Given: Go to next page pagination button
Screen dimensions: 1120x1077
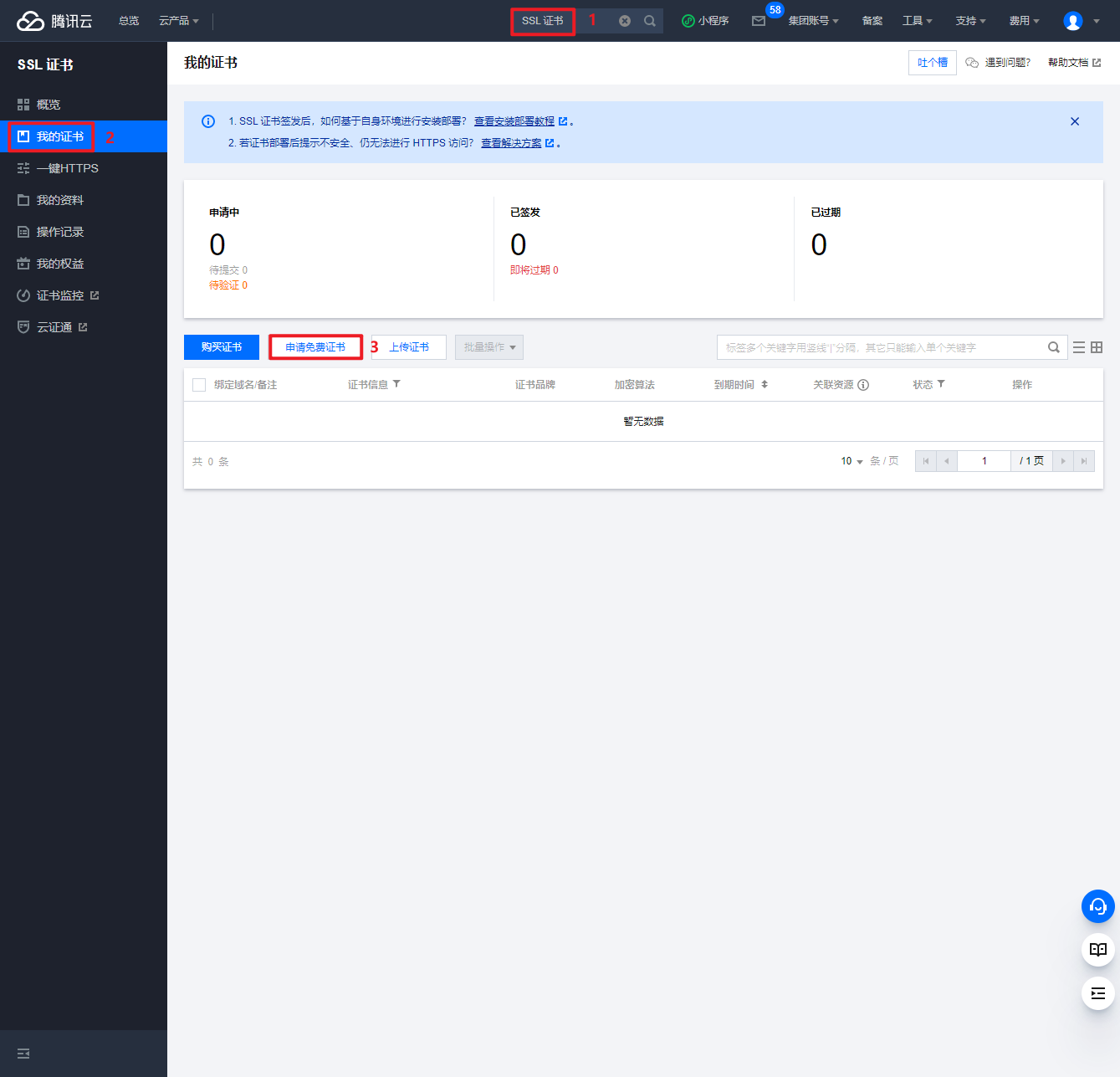Looking at the screenshot, I should click(x=1063, y=461).
